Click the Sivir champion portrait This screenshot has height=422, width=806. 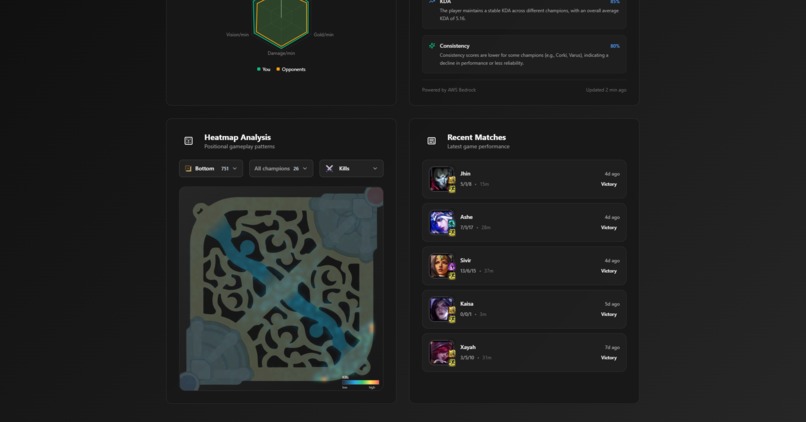click(441, 266)
